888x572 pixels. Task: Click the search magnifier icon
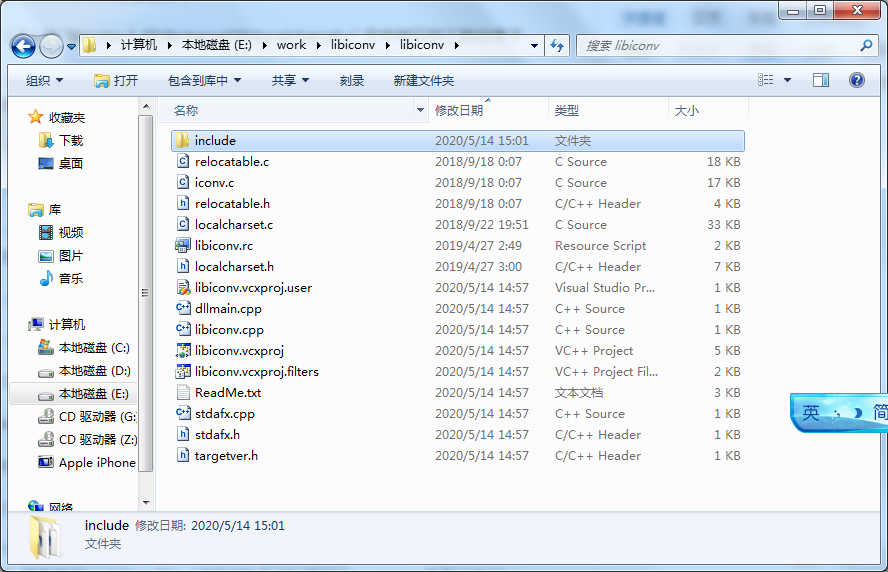coord(866,45)
